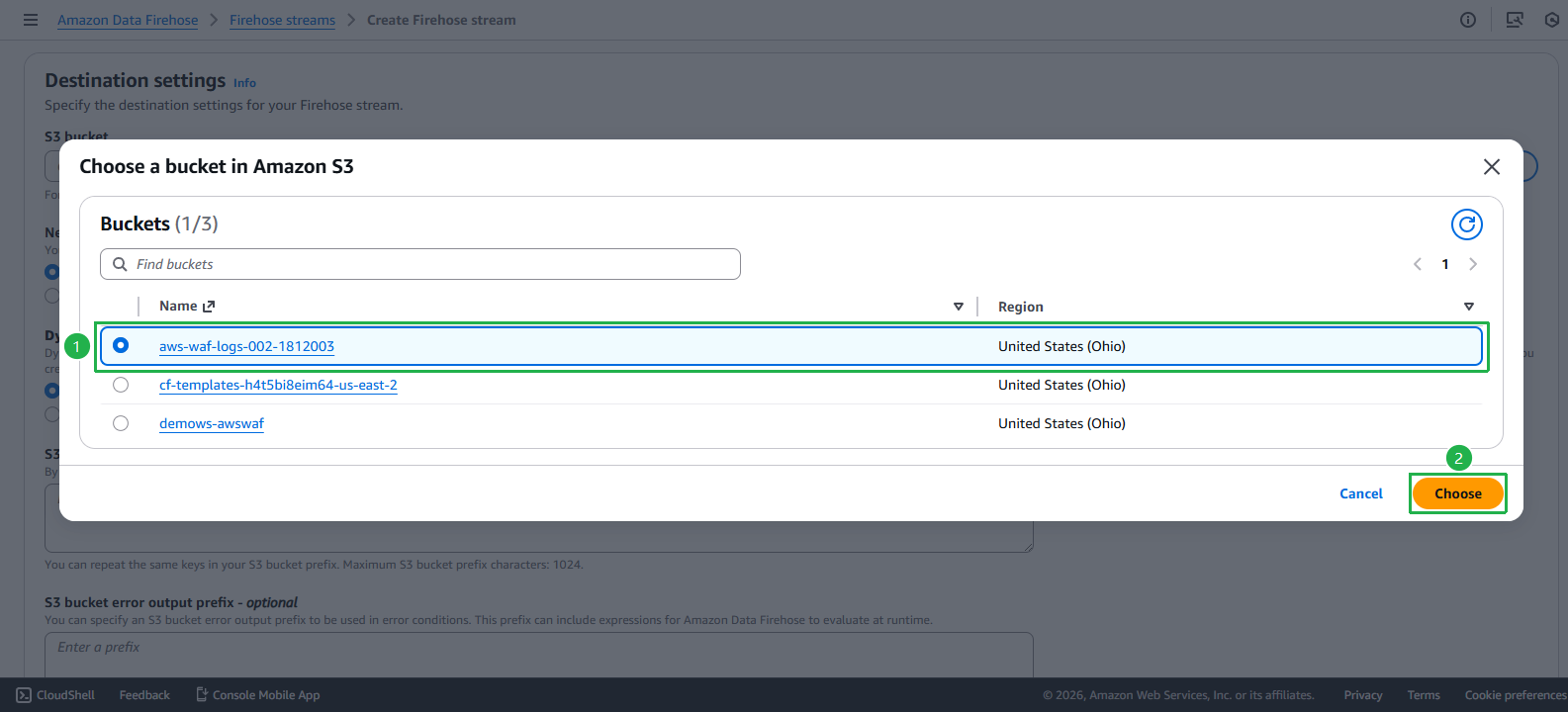Go to Firehose streams breadcrumb
The image size is (1568, 712).
(282, 20)
